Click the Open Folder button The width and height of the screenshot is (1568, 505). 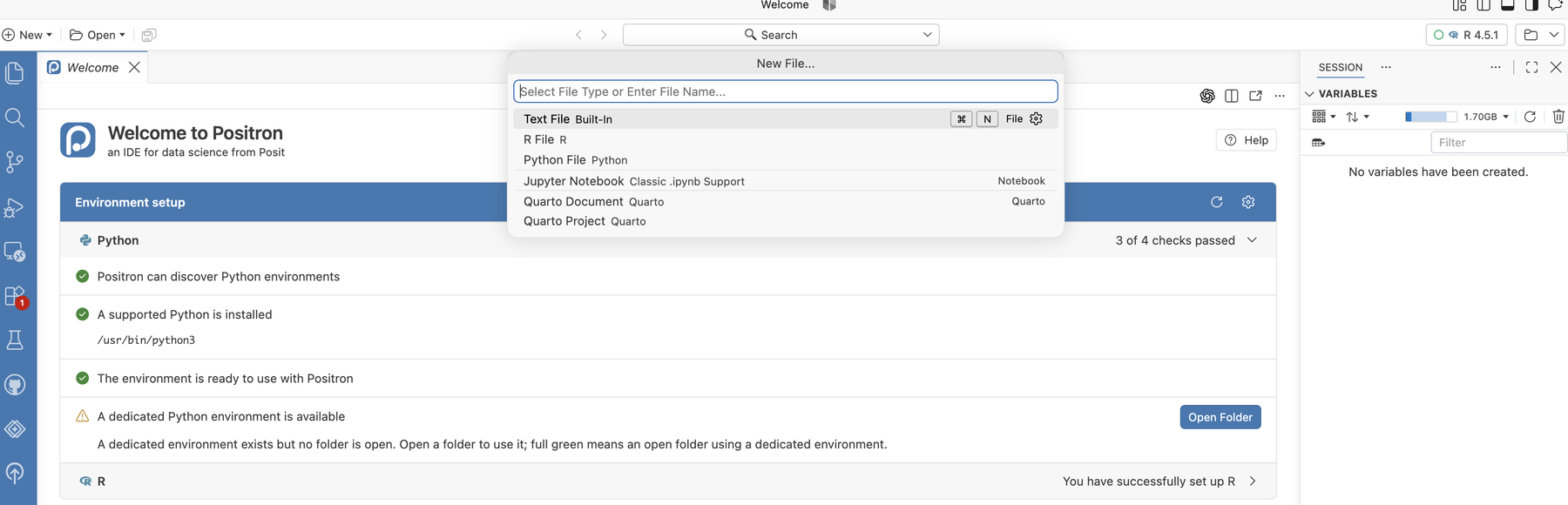point(1220,417)
